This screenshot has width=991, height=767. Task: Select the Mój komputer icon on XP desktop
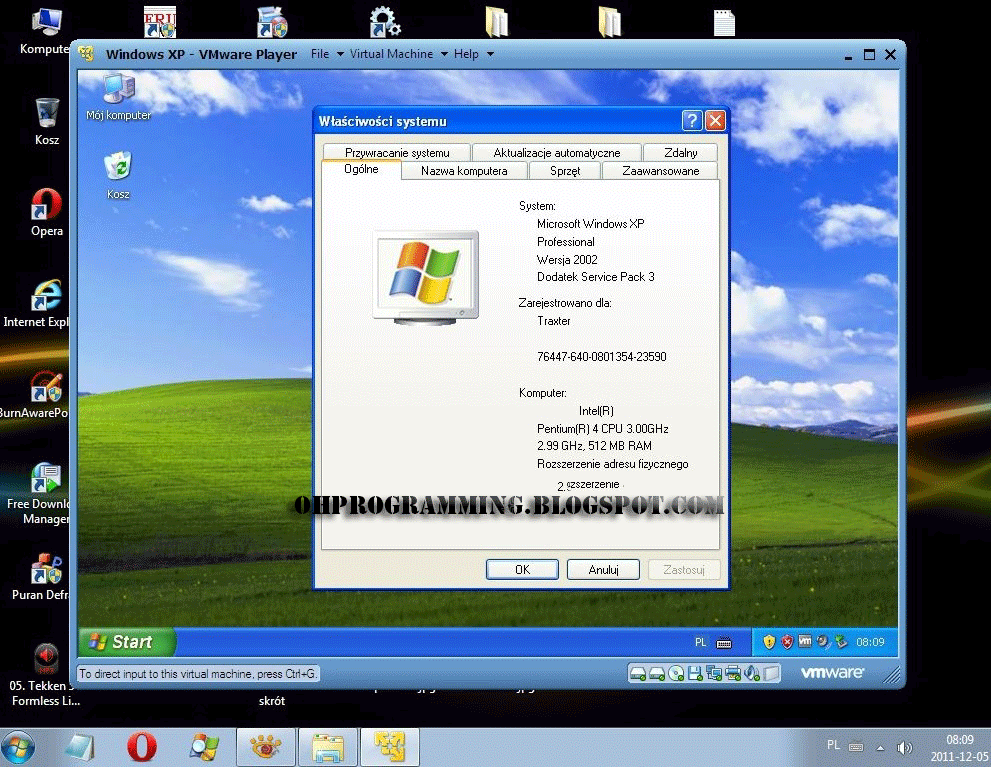[118, 97]
